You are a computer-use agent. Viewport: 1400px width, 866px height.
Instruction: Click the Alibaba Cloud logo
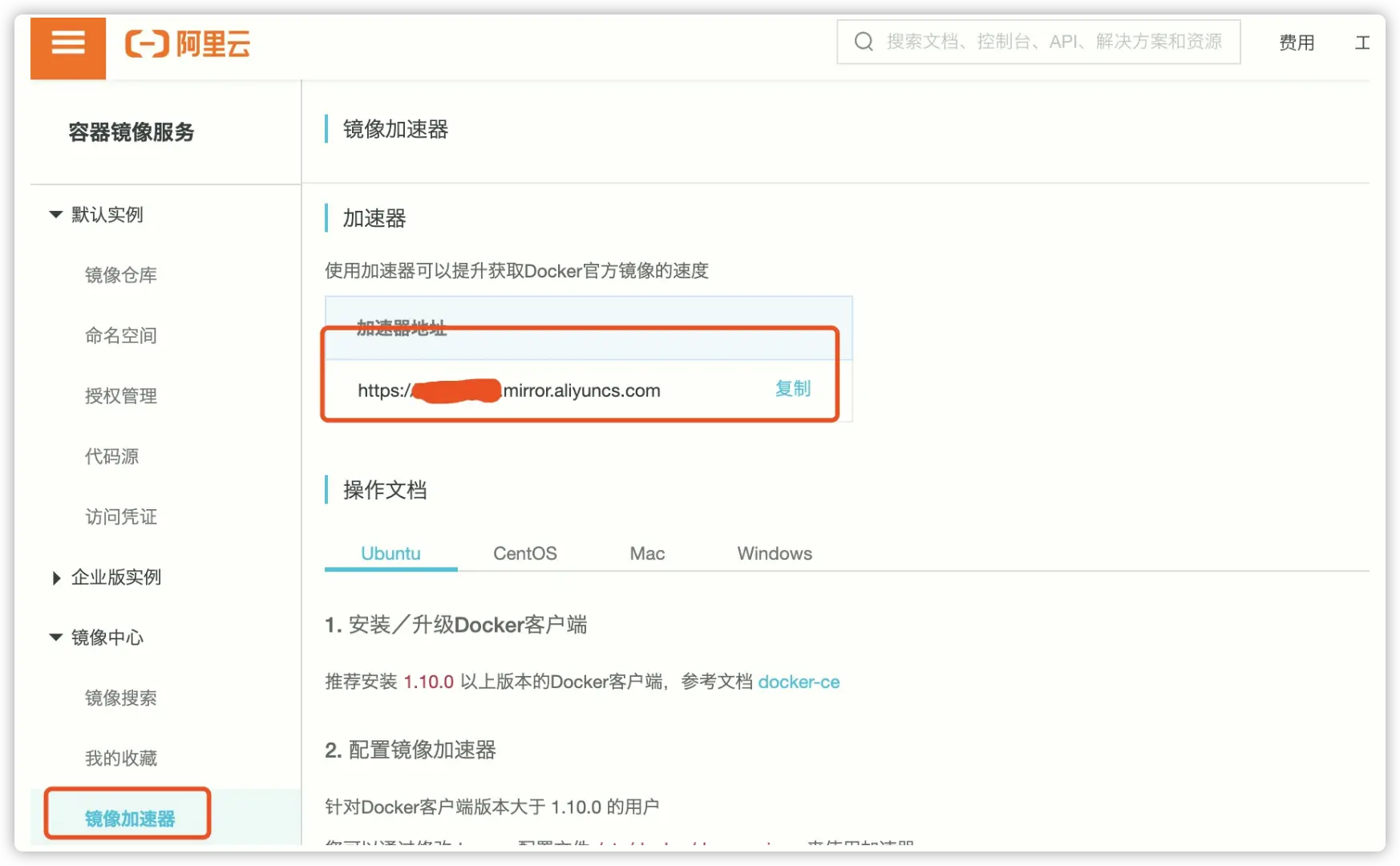pyautogui.click(x=188, y=43)
